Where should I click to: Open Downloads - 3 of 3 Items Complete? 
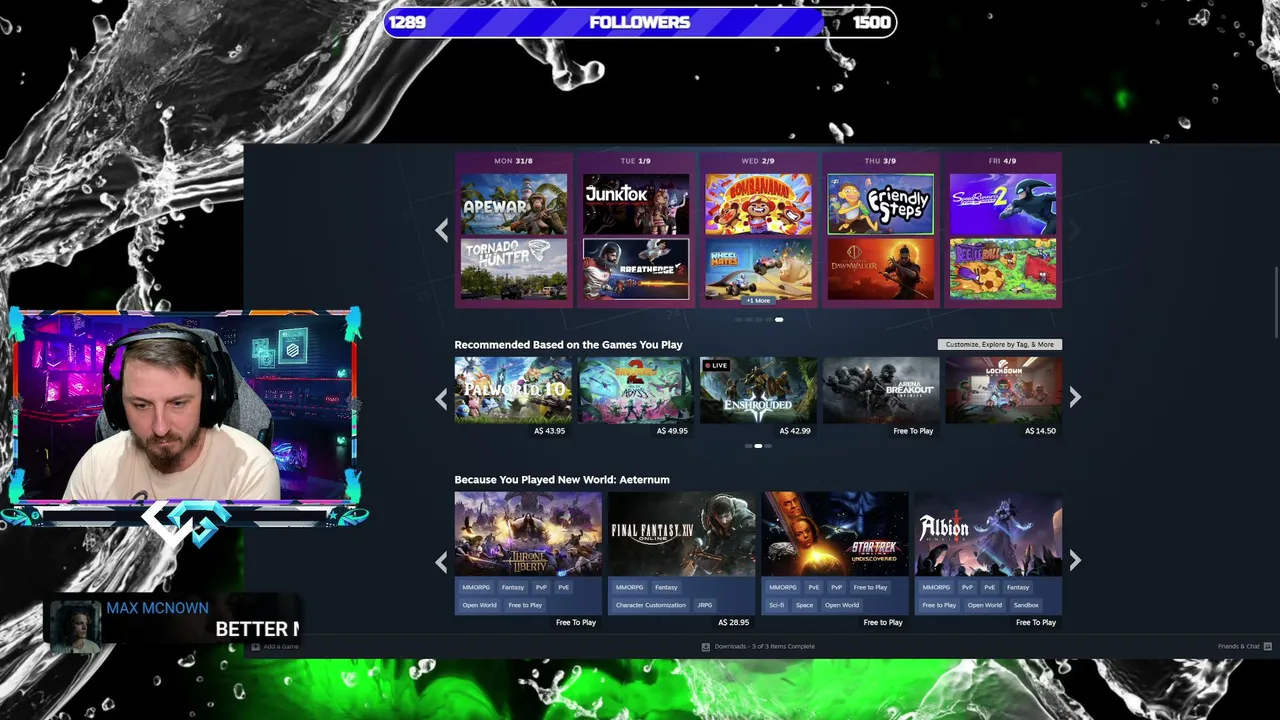click(764, 647)
